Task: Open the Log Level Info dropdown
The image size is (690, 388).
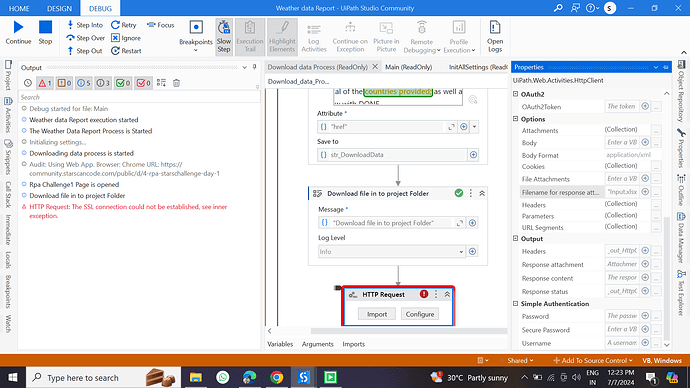Action: [x=392, y=252]
